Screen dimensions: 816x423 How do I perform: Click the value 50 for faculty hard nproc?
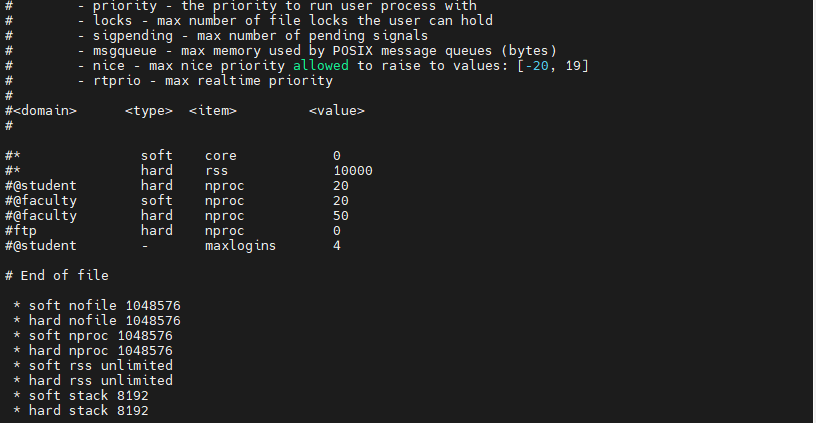pyautogui.click(x=341, y=216)
